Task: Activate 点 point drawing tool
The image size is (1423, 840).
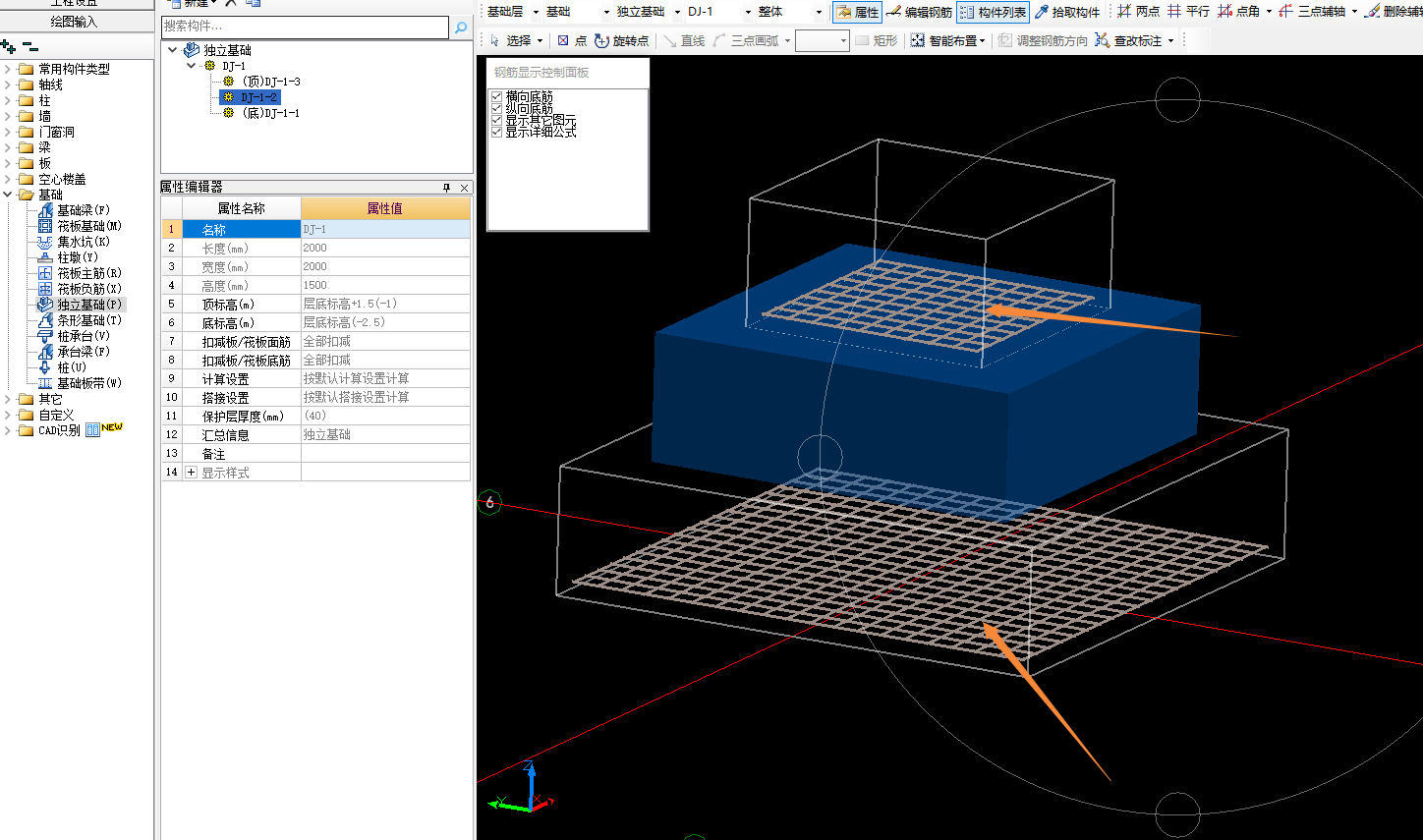Action: point(572,40)
